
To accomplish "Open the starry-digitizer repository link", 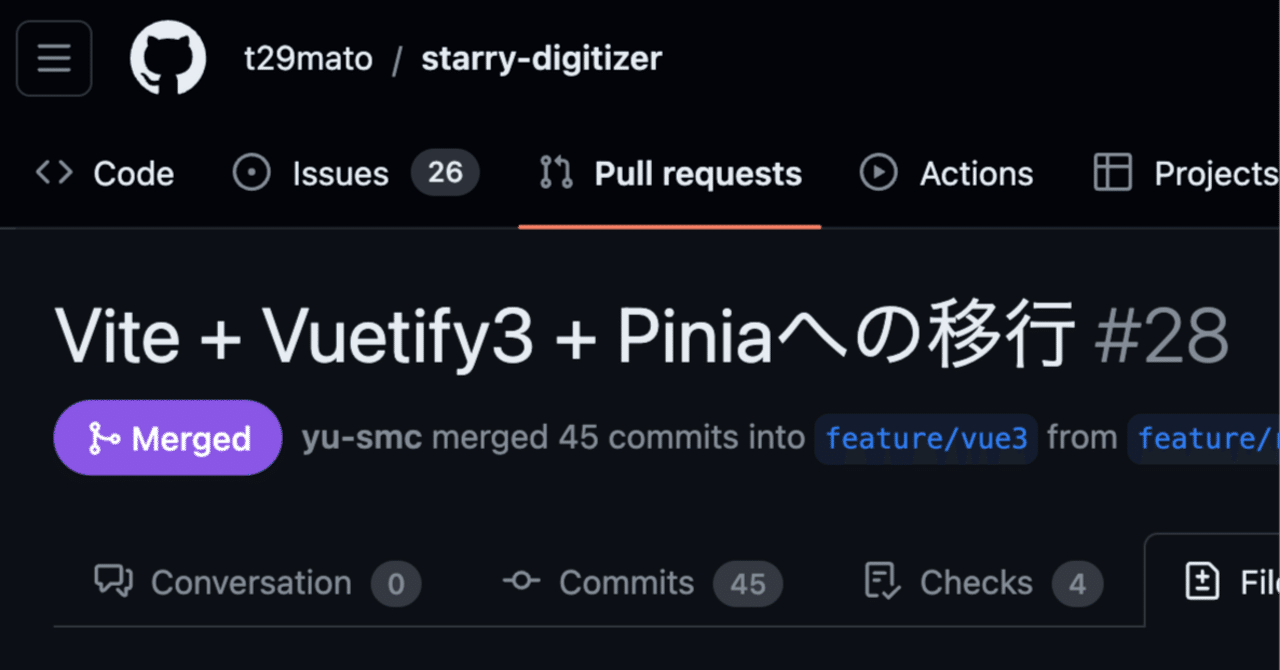I will 541,58.
